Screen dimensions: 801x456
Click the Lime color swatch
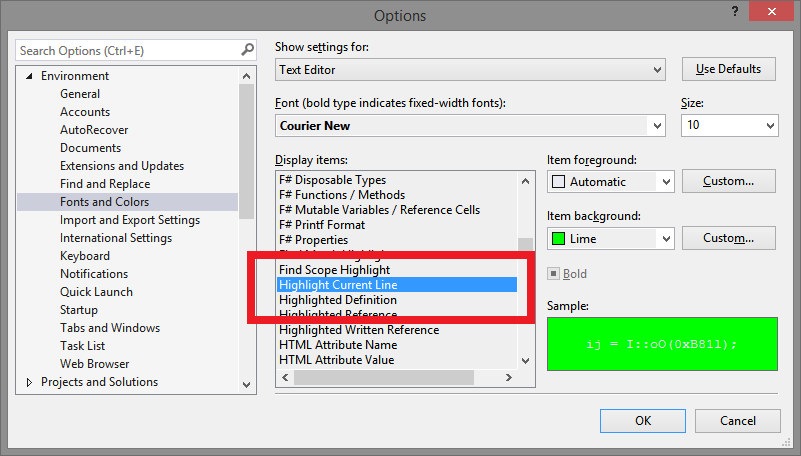559,238
